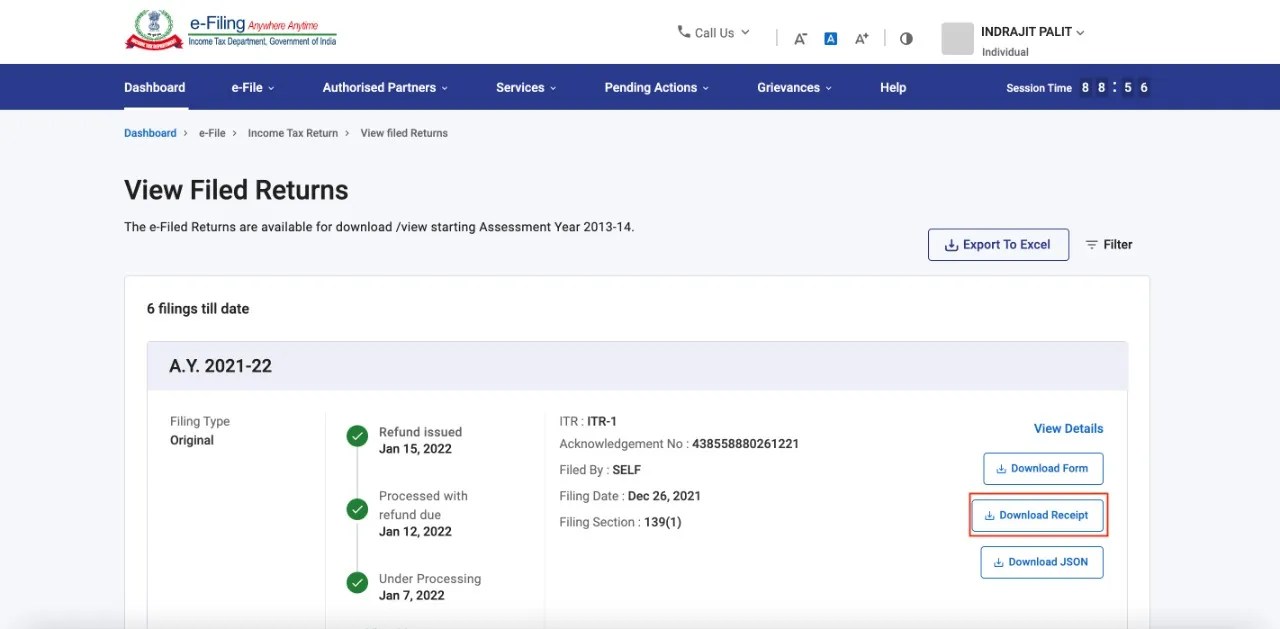Open the INDRAJIT PALIT account dropdown
Screen dimensions: 1280x629
click(1033, 32)
